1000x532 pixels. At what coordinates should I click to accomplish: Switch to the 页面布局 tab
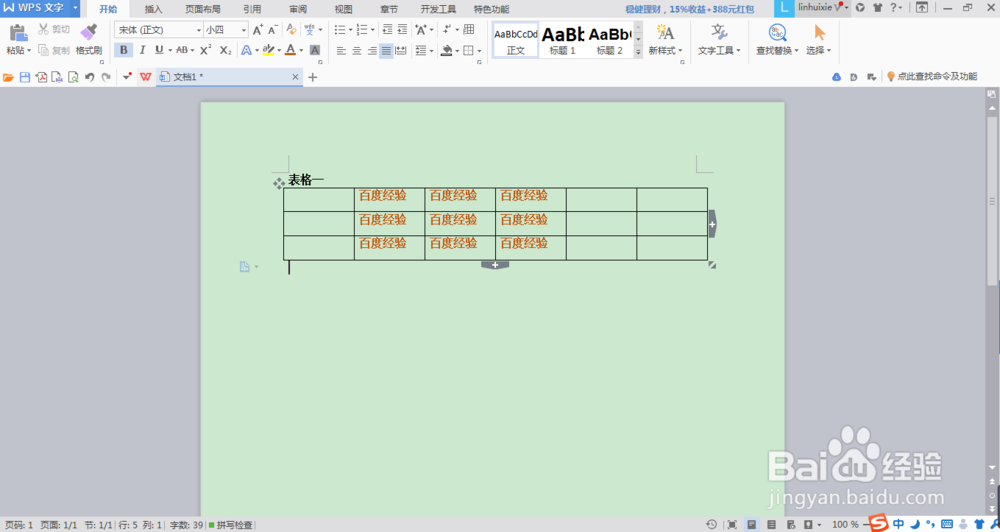coord(203,9)
